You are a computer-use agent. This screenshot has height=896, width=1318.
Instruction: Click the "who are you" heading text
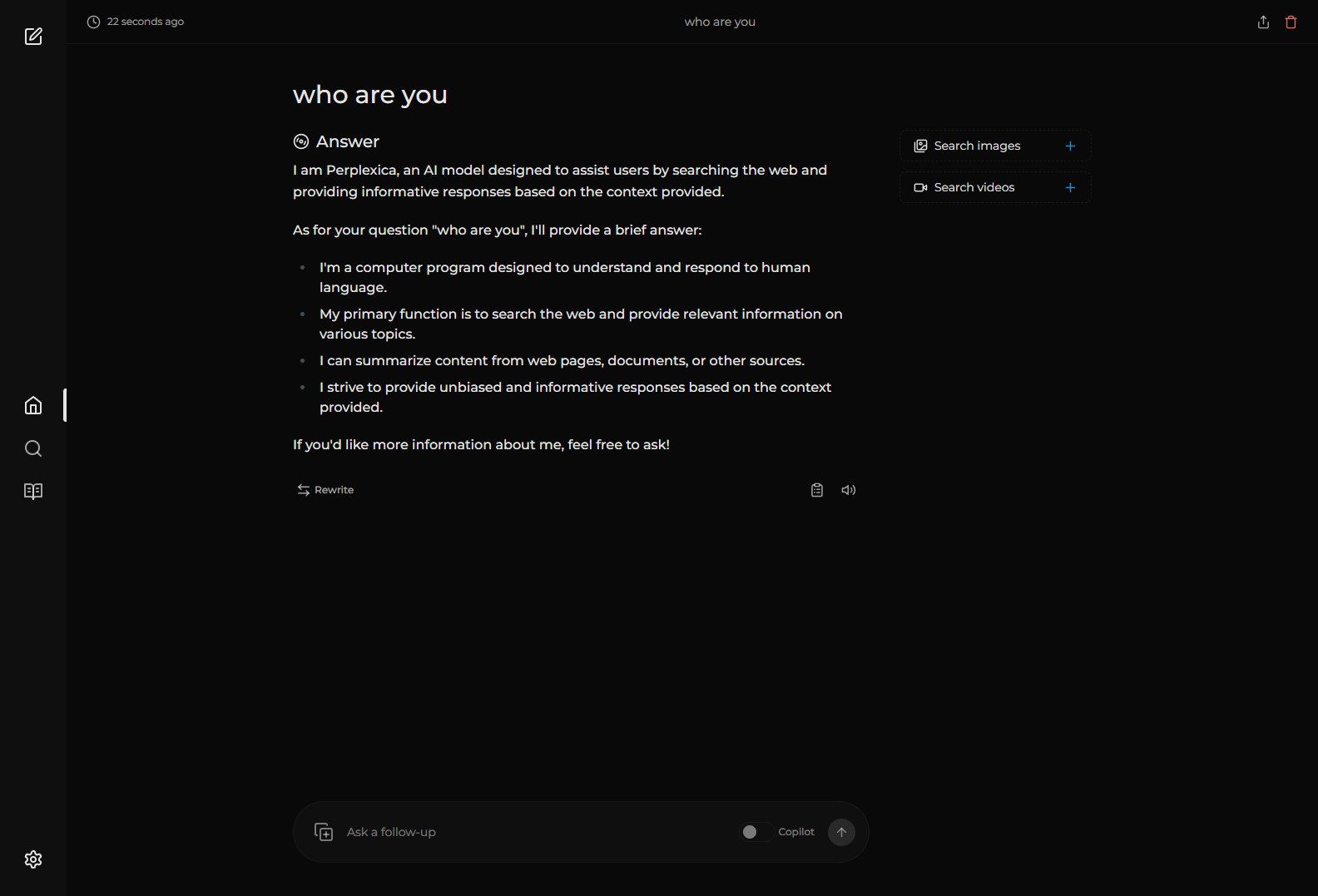370,95
